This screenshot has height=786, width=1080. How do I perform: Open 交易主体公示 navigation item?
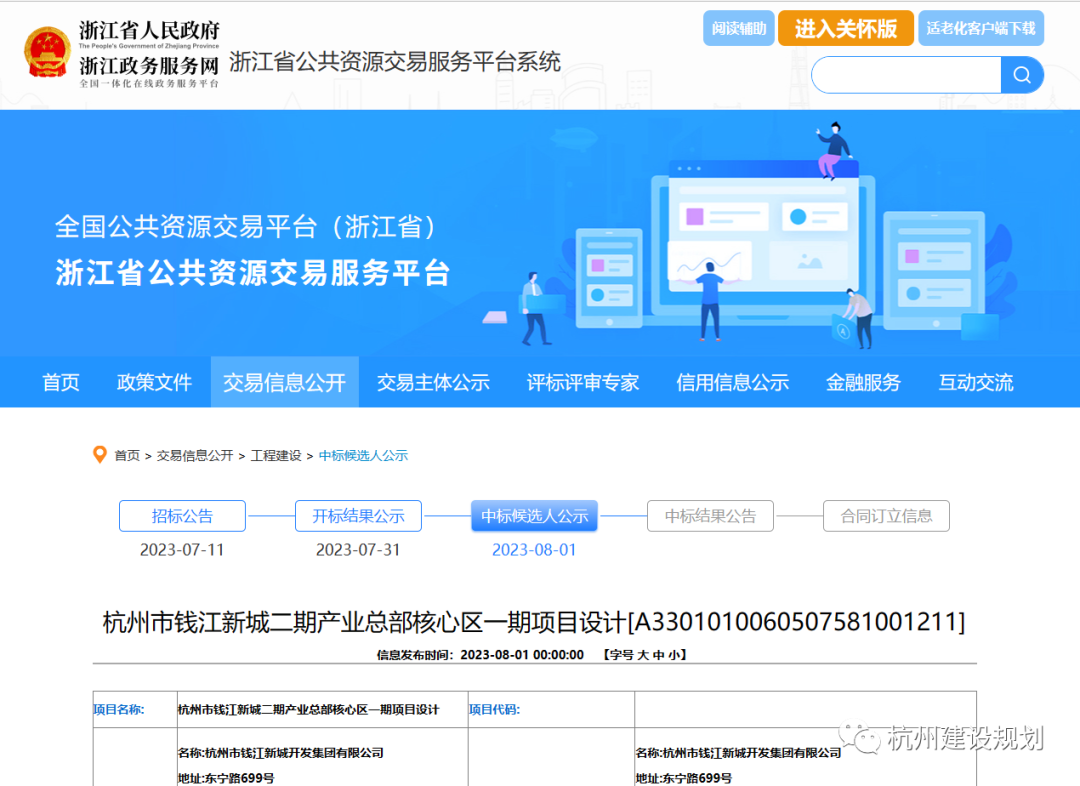click(x=433, y=382)
